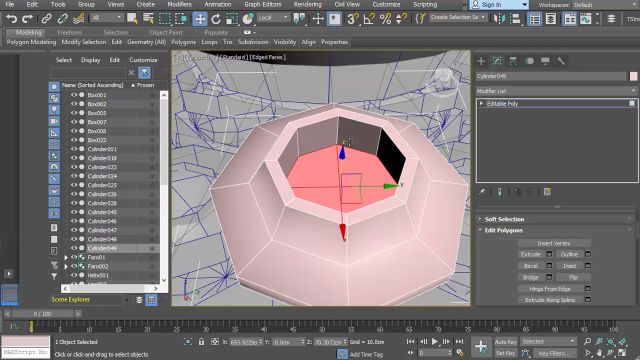
Task: Click the object color swatch beside Cylinder049
Action: coord(633,76)
